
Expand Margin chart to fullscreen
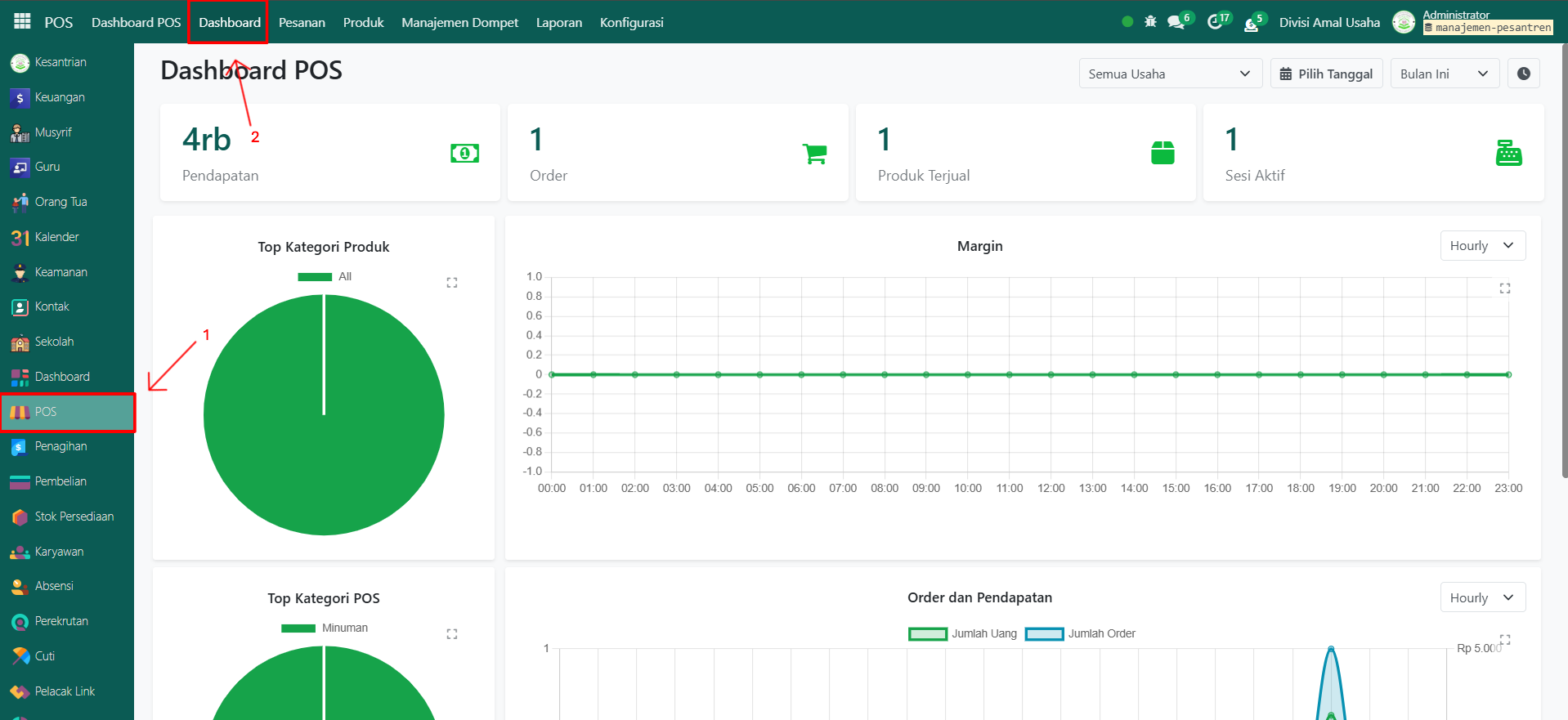pyautogui.click(x=1504, y=288)
